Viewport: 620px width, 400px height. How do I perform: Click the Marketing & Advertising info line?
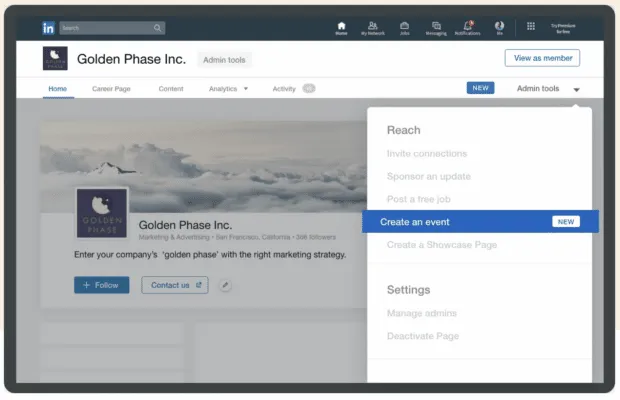(237, 237)
